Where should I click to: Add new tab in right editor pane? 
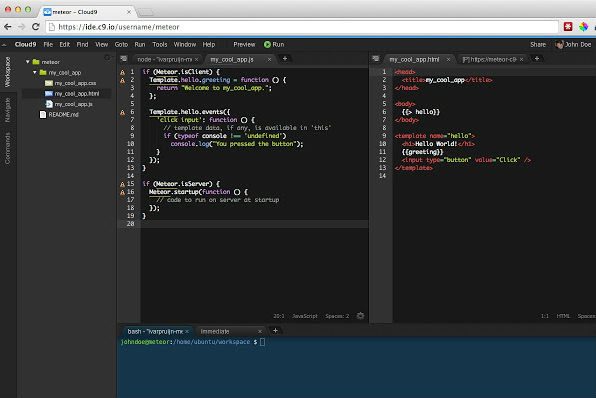pos(537,59)
